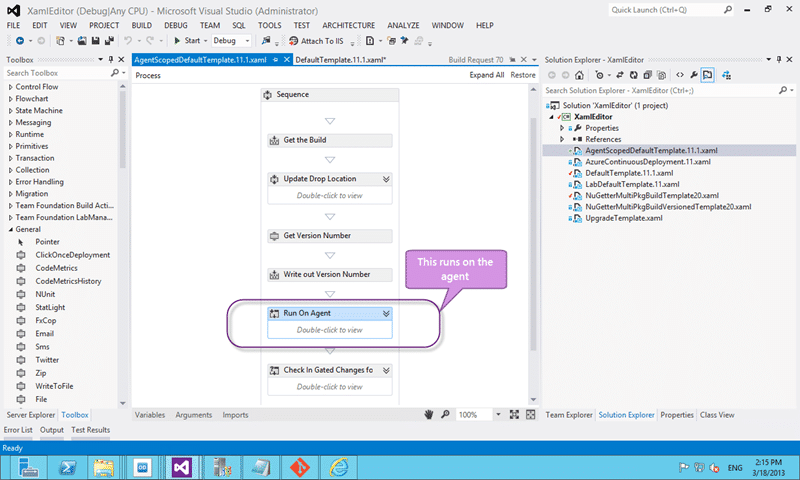The width and height of the screenshot is (800, 480).
Task: Open the BUILD menu
Action: [141, 26]
